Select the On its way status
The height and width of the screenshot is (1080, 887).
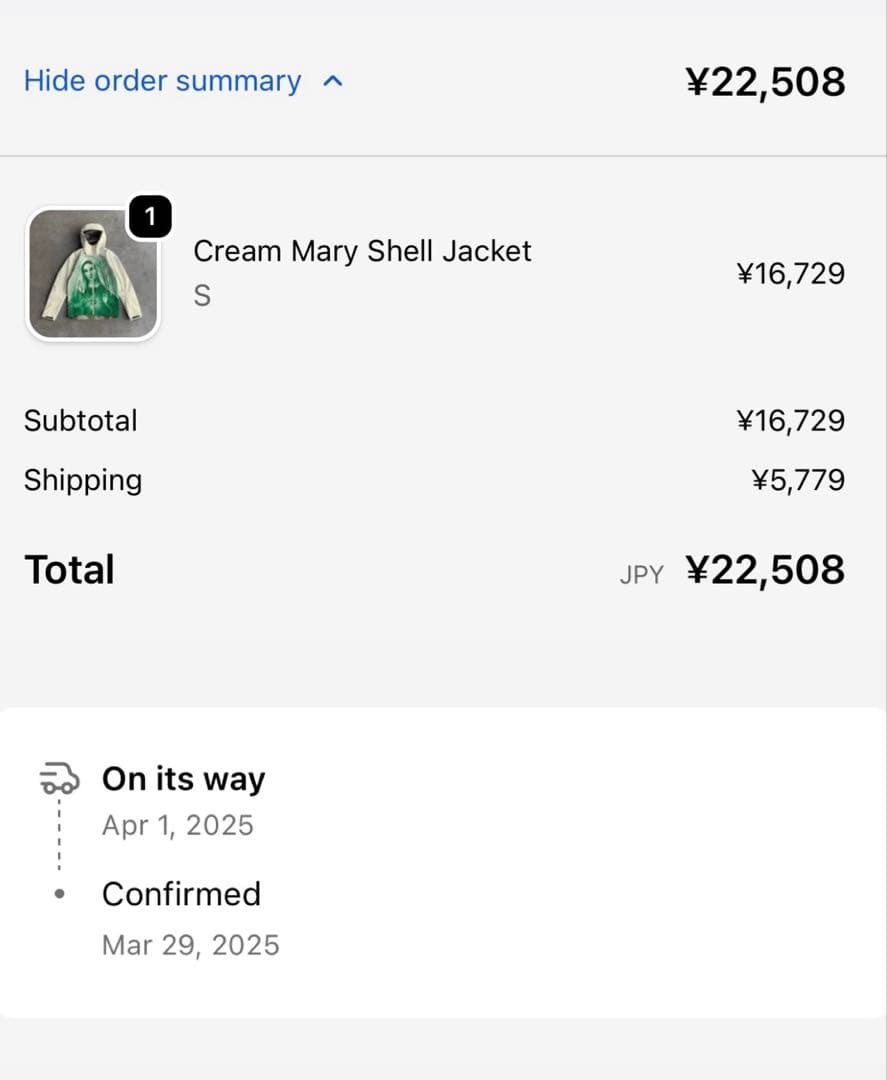(x=183, y=779)
